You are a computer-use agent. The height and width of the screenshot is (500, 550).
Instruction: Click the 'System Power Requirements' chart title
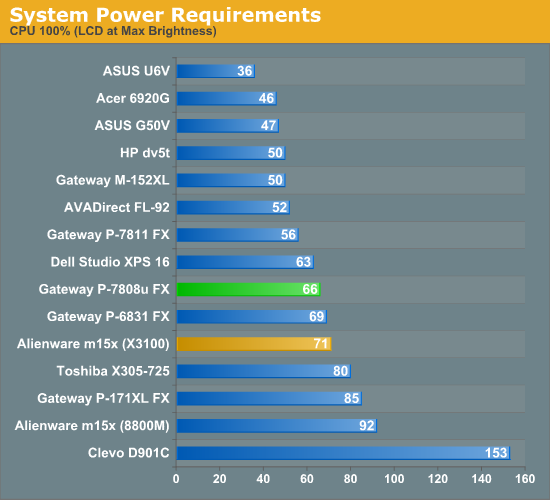pos(165,15)
